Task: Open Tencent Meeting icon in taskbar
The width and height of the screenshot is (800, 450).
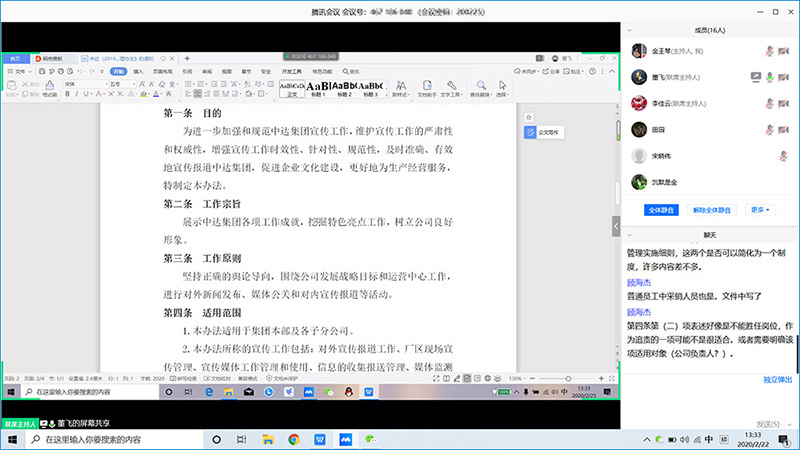Action: [346, 439]
